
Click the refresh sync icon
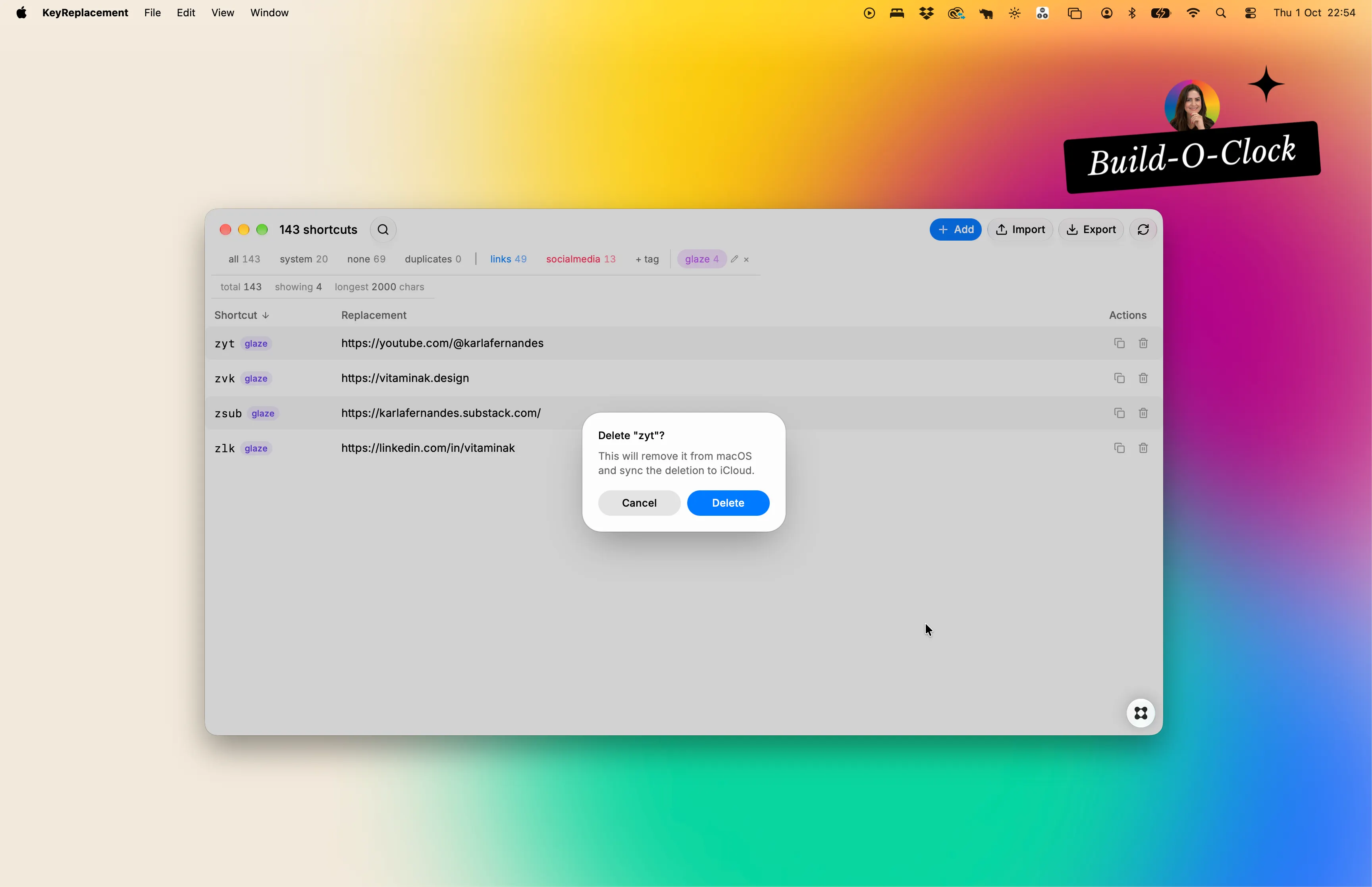click(1143, 230)
